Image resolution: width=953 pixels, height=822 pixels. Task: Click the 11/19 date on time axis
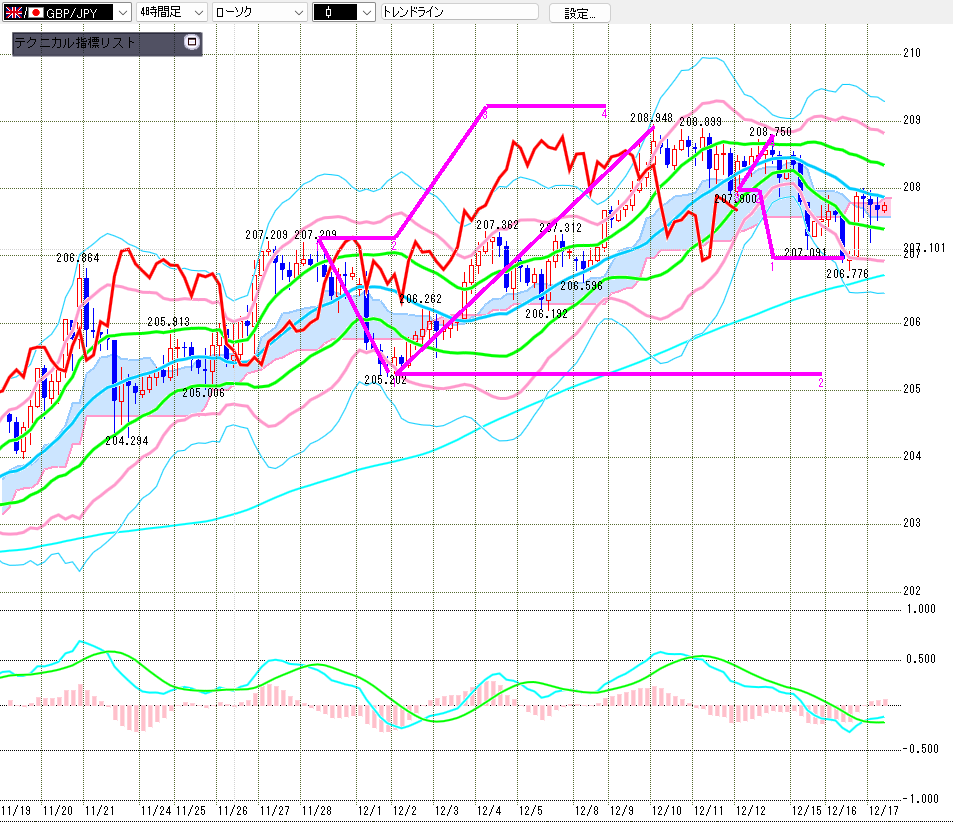coord(16,809)
